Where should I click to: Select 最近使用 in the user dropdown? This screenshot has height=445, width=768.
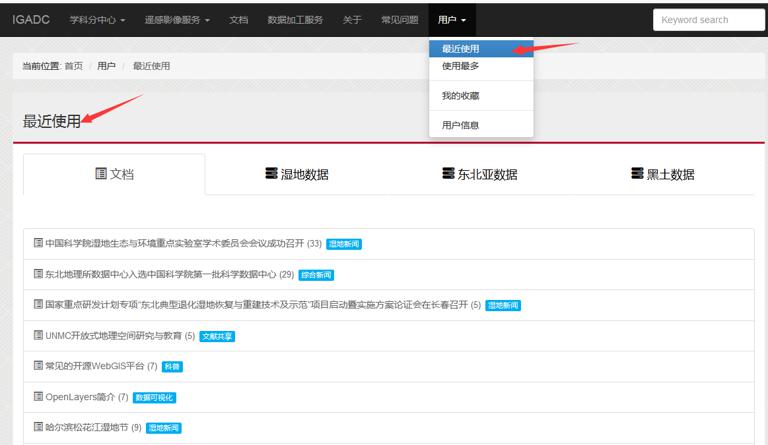click(481, 49)
